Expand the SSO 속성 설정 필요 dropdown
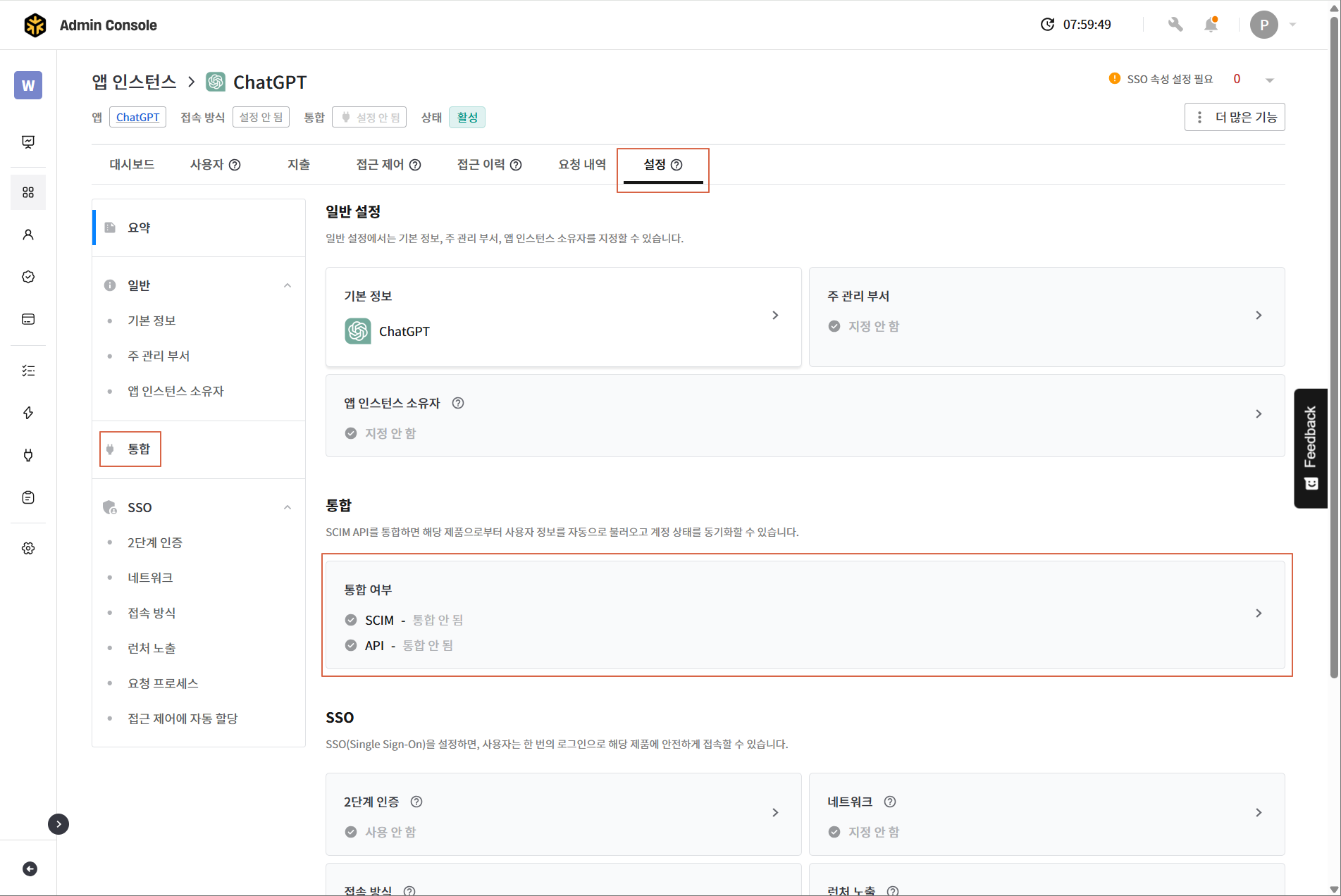 [1270, 80]
